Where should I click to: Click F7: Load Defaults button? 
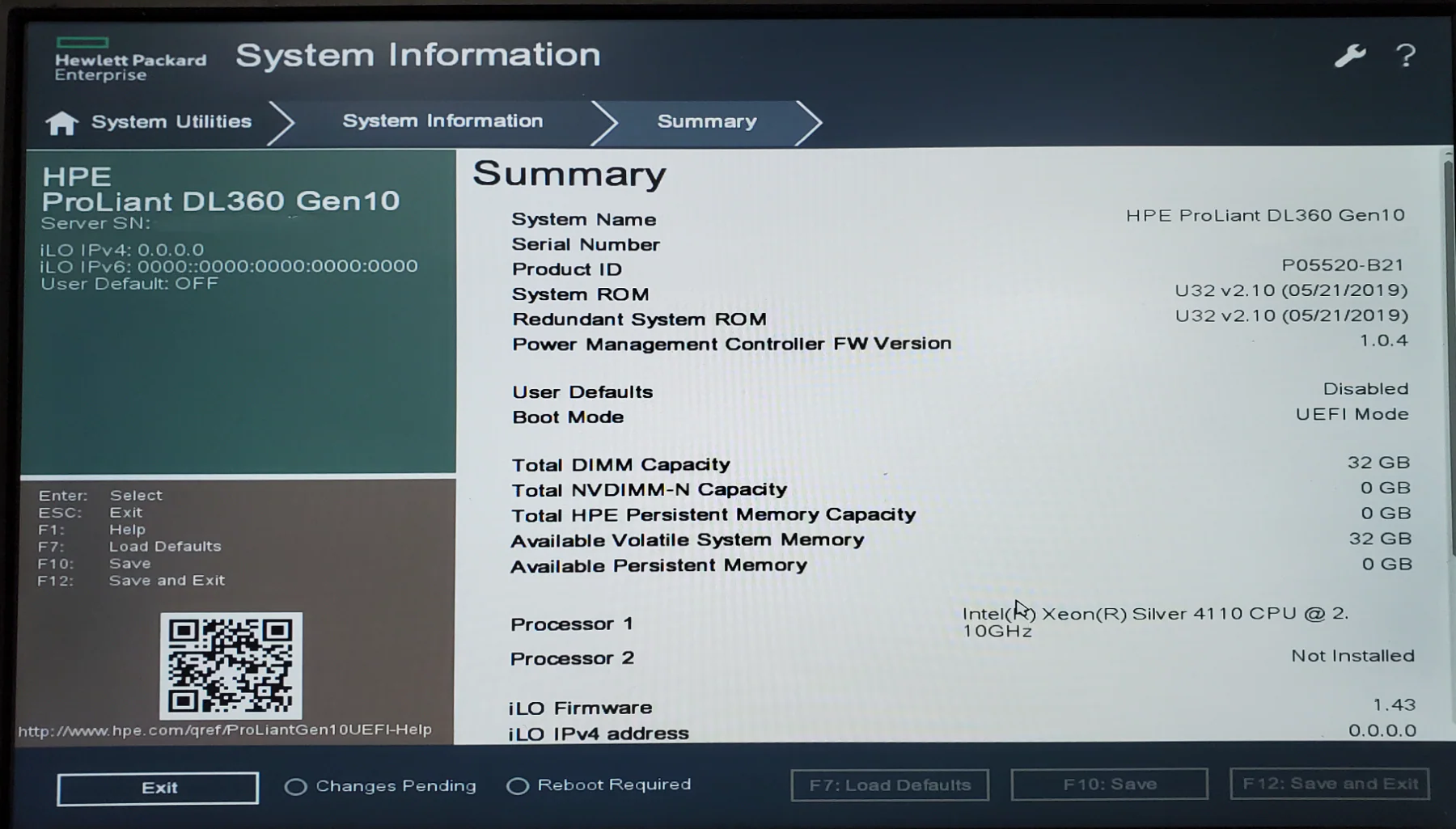click(890, 785)
